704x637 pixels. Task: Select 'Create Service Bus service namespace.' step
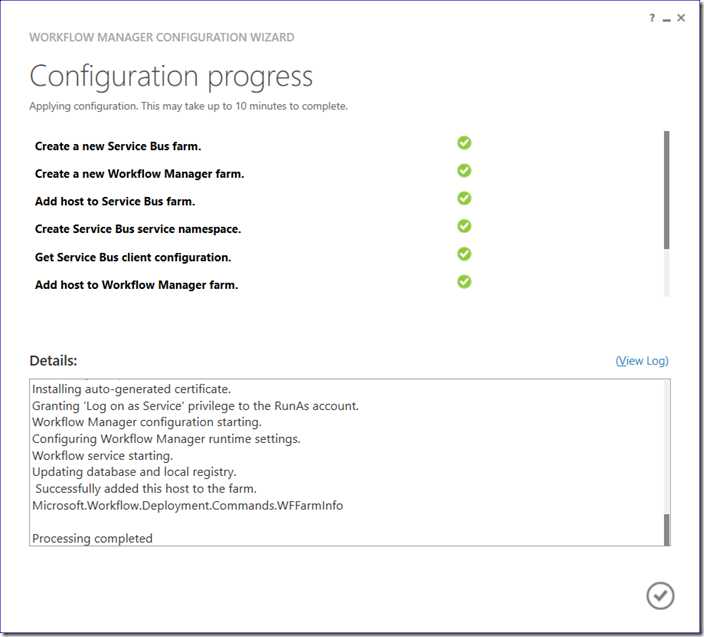click(138, 229)
